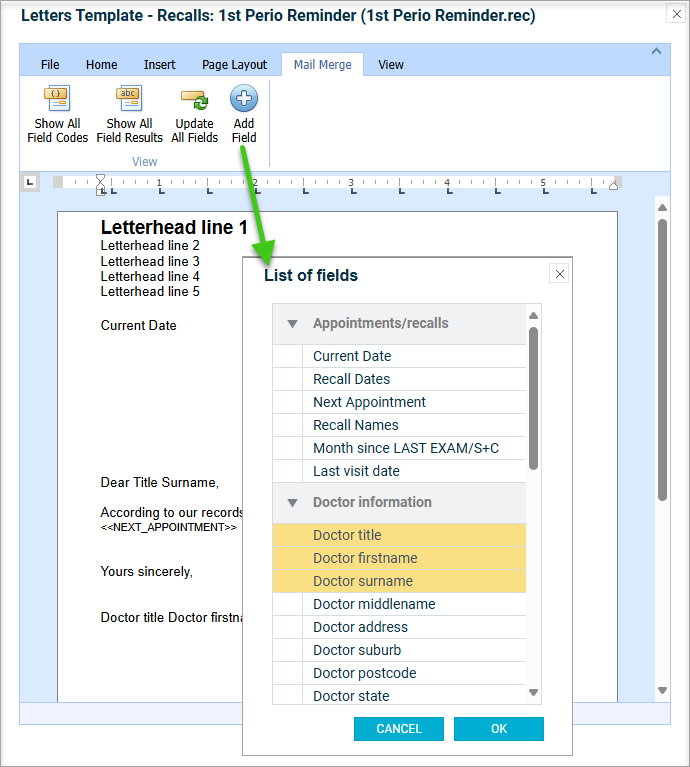Viewport: 690px width, 767px height.
Task: Click the Letterhead line 2 text
Action: pos(150,246)
